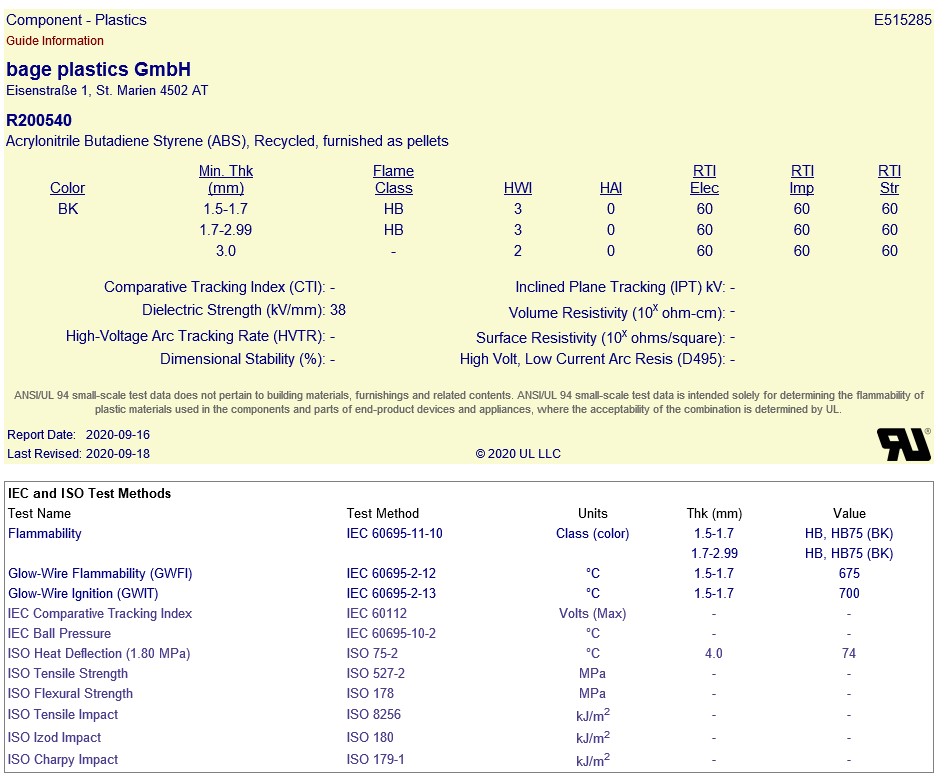This screenshot has height=776, width=947.
Task: Click the Component - Plastics title
Action: (x=76, y=20)
